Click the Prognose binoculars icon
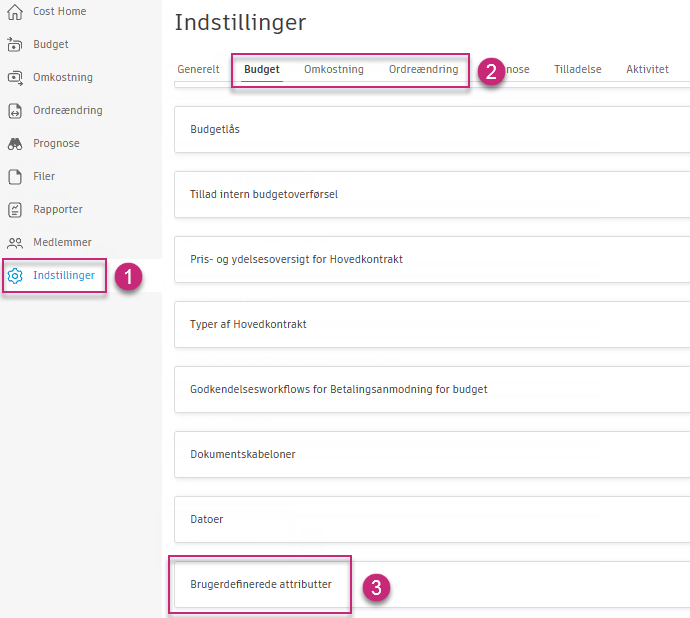This screenshot has height=618, width=690. pos(15,144)
